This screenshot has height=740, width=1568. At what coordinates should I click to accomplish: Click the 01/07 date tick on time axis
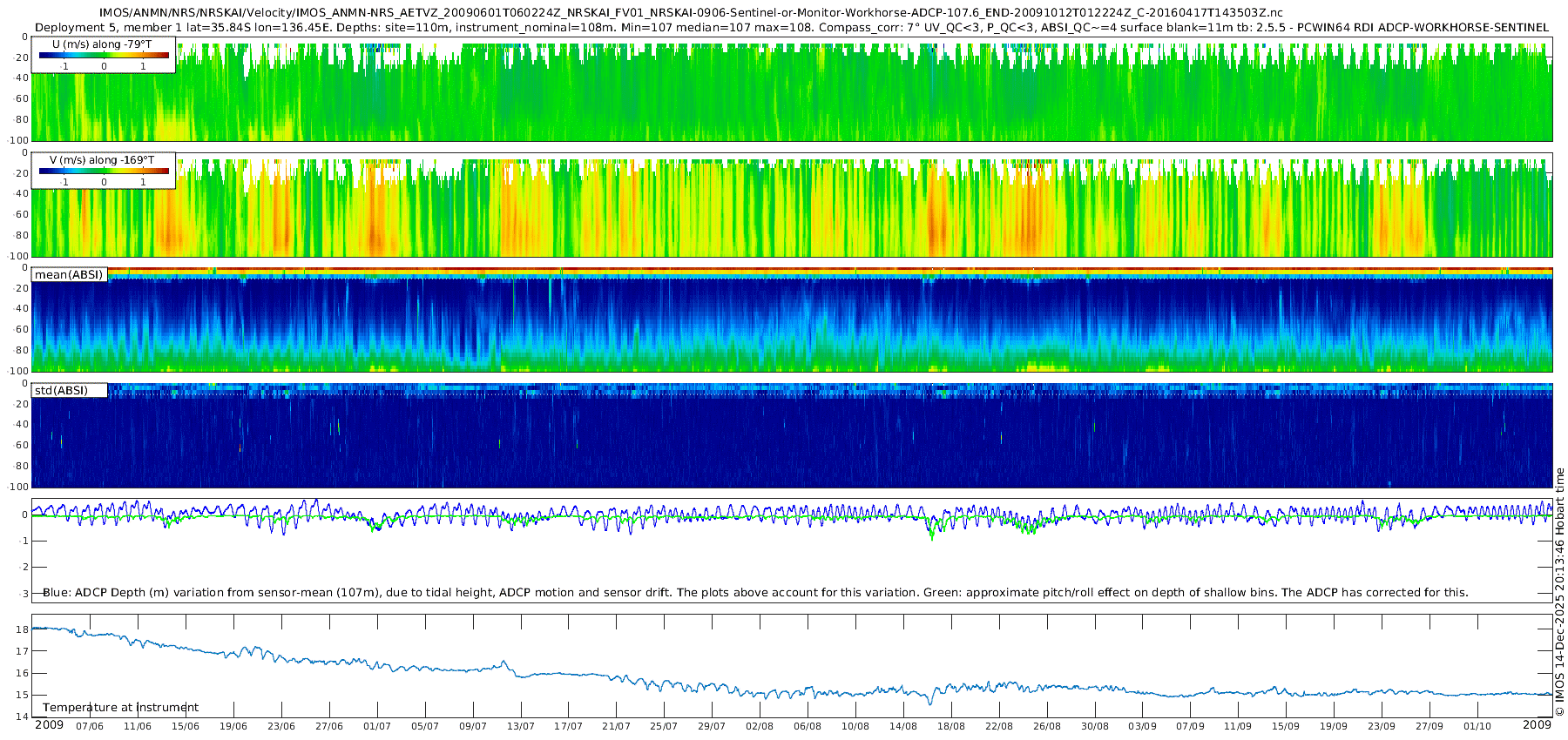pos(376,726)
